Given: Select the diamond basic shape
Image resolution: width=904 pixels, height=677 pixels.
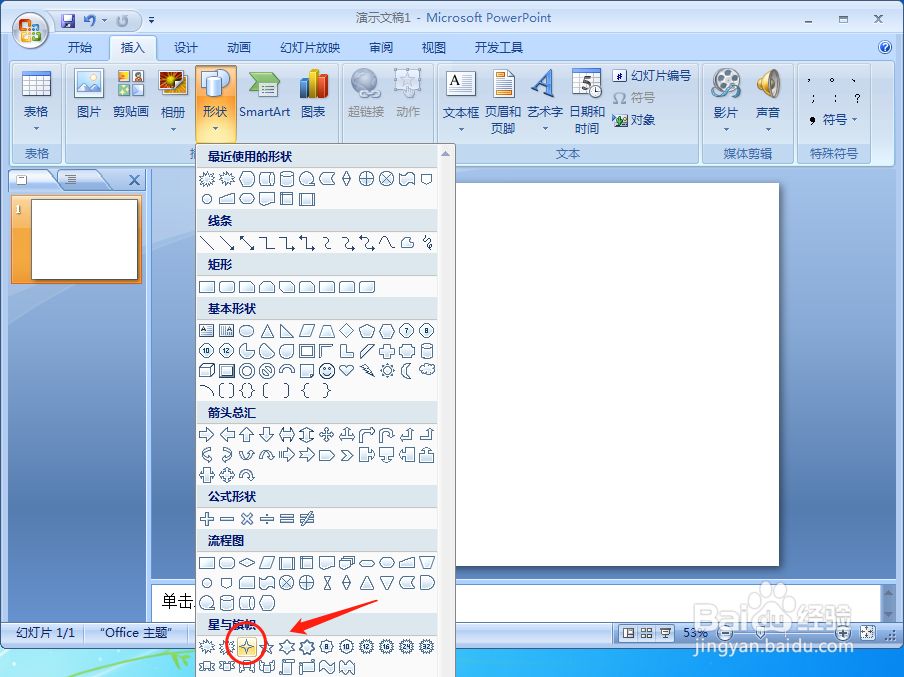Looking at the screenshot, I should tap(346, 330).
